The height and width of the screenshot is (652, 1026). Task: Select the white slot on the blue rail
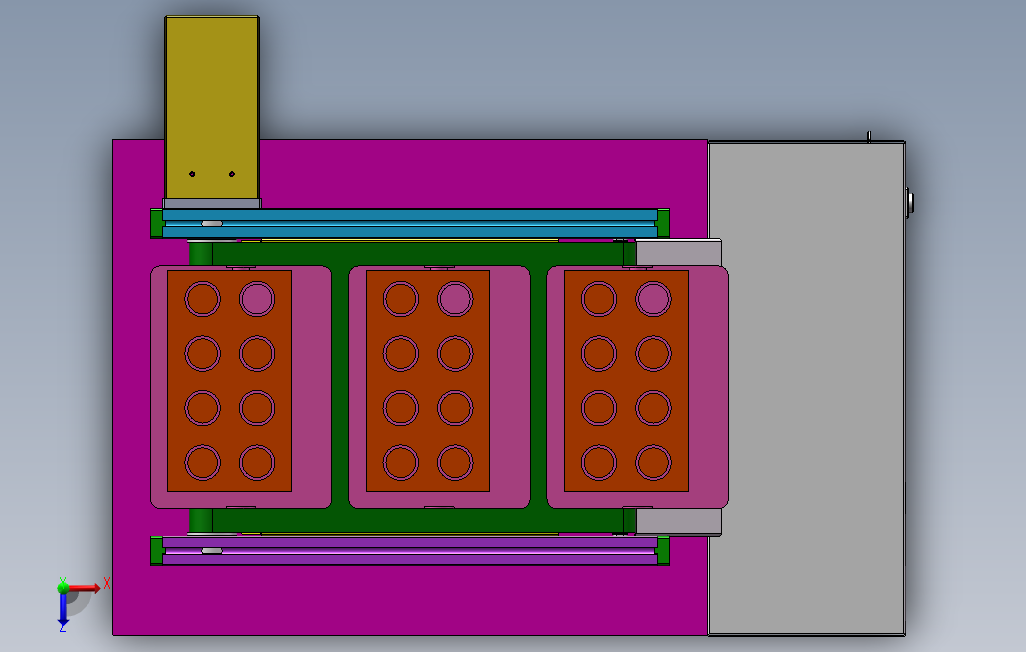click(212, 223)
